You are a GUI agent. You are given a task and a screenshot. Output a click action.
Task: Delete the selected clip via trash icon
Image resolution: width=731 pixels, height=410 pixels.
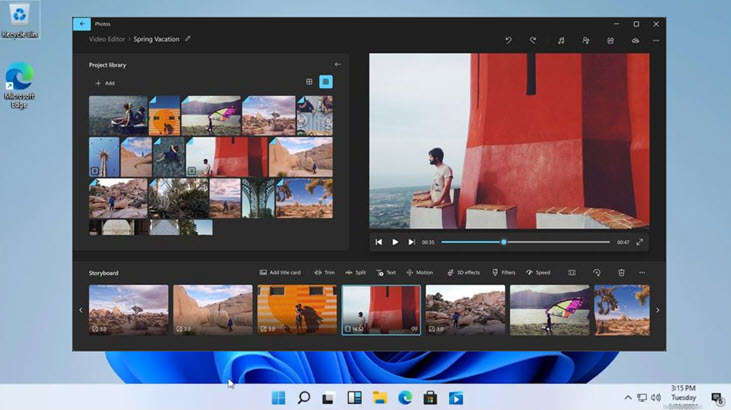621,272
